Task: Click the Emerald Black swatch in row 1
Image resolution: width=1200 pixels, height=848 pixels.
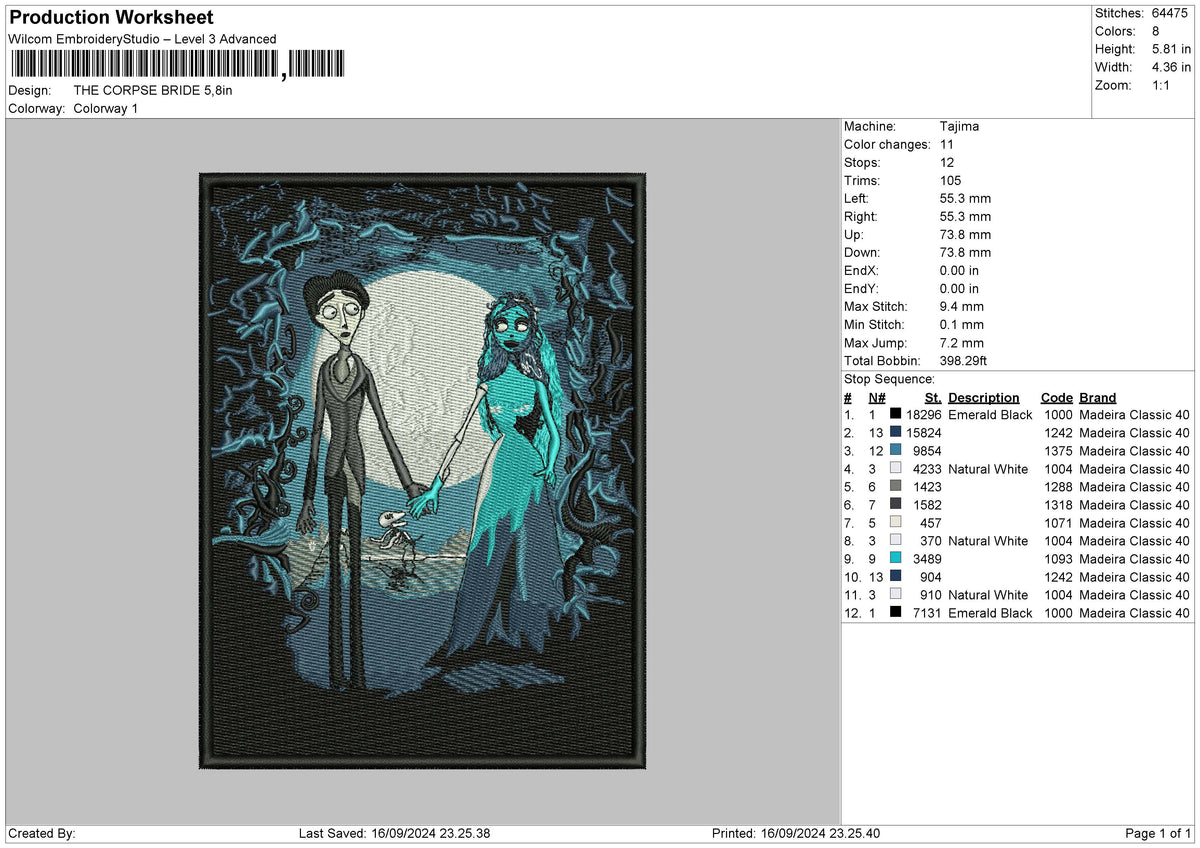Action: (895, 415)
